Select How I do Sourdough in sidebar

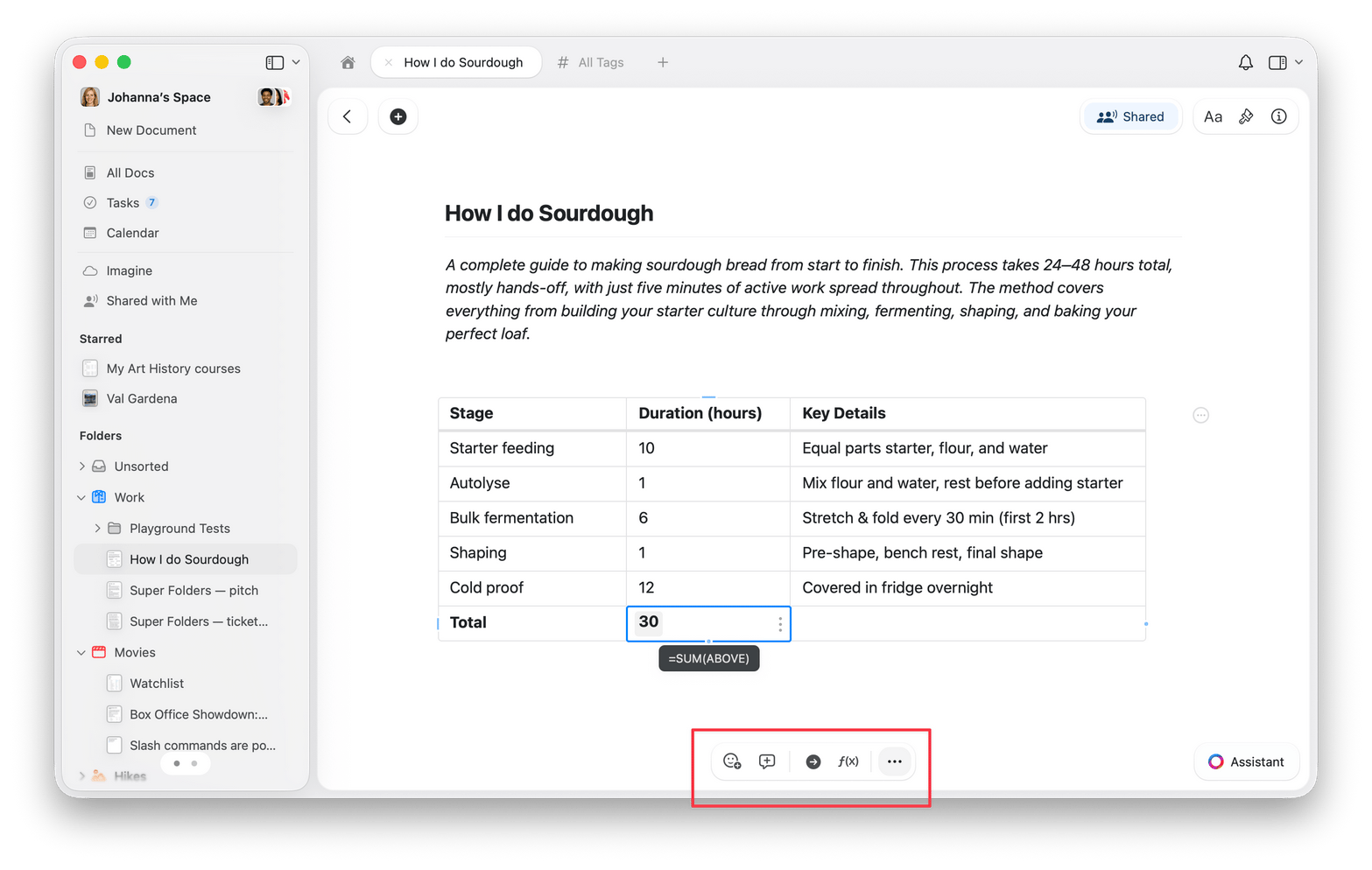click(x=186, y=559)
